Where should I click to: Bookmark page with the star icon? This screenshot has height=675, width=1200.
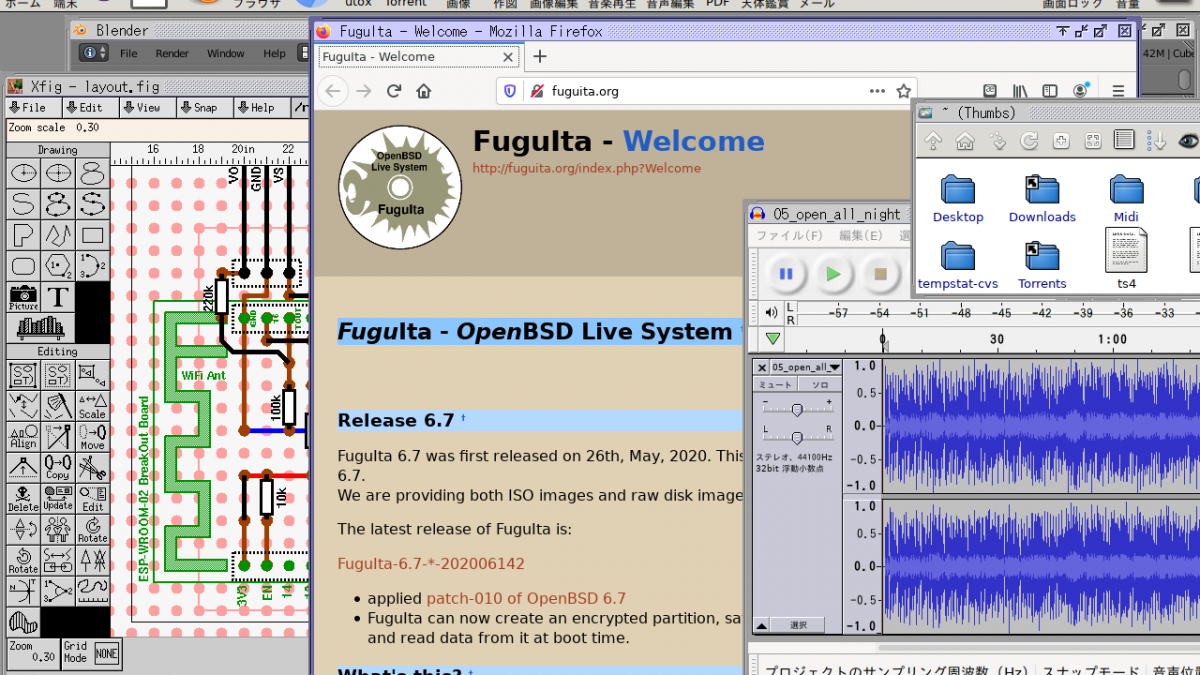[904, 91]
